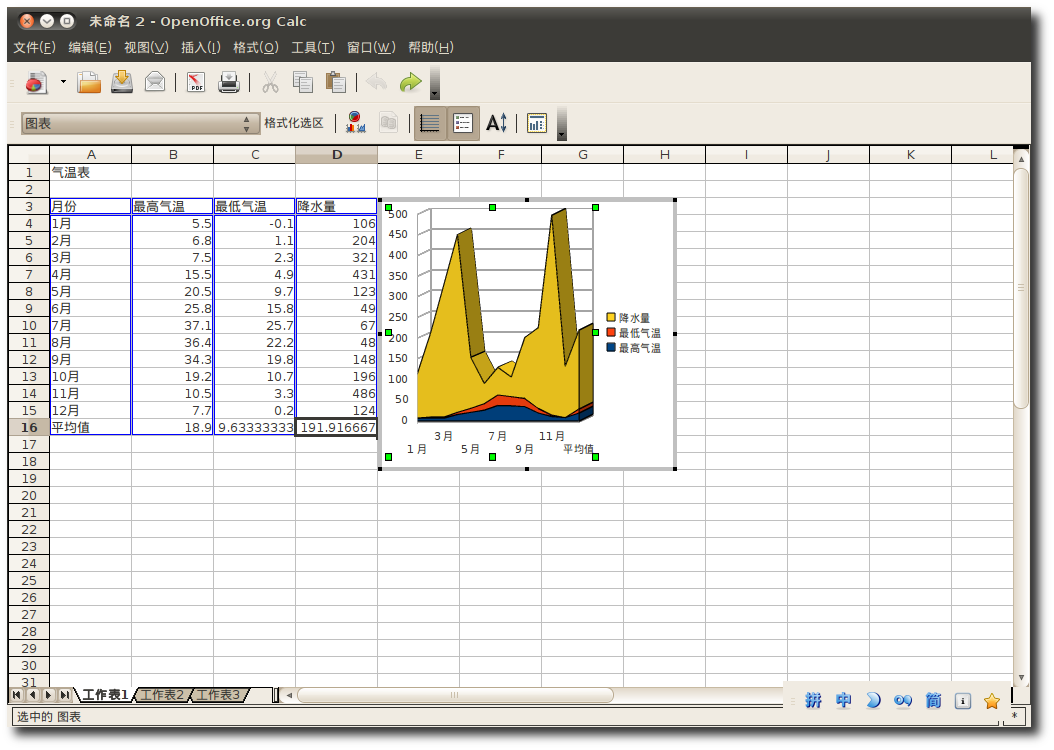Image resolution: width=1054 pixels, height=750 pixels.
Task: Click the yellow 降水量 legend swatch
Action: (x=611, y=317)
